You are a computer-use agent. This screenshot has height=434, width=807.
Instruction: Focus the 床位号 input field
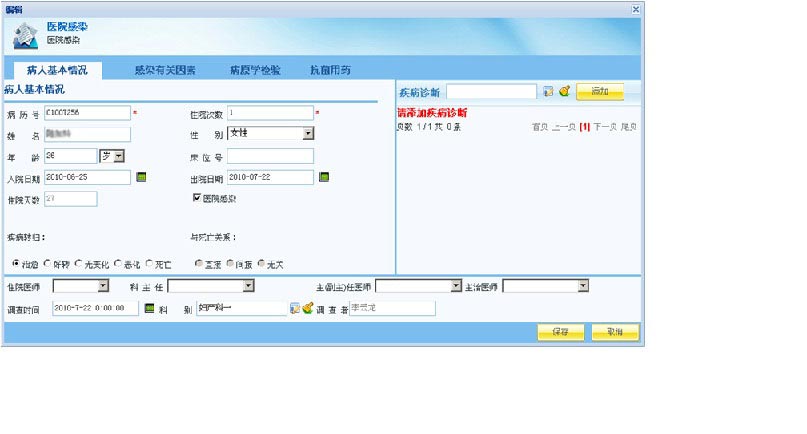point(270,156)
